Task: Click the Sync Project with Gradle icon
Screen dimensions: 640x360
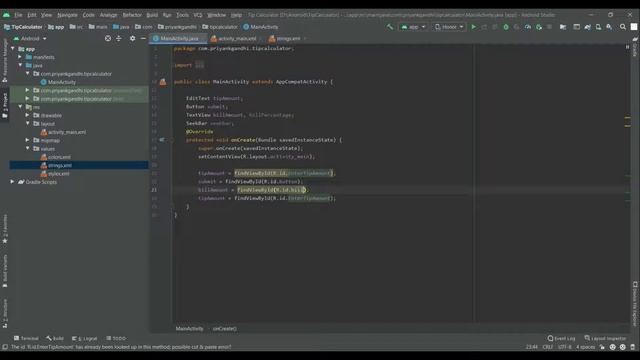Action: click(x=587, y=27)
